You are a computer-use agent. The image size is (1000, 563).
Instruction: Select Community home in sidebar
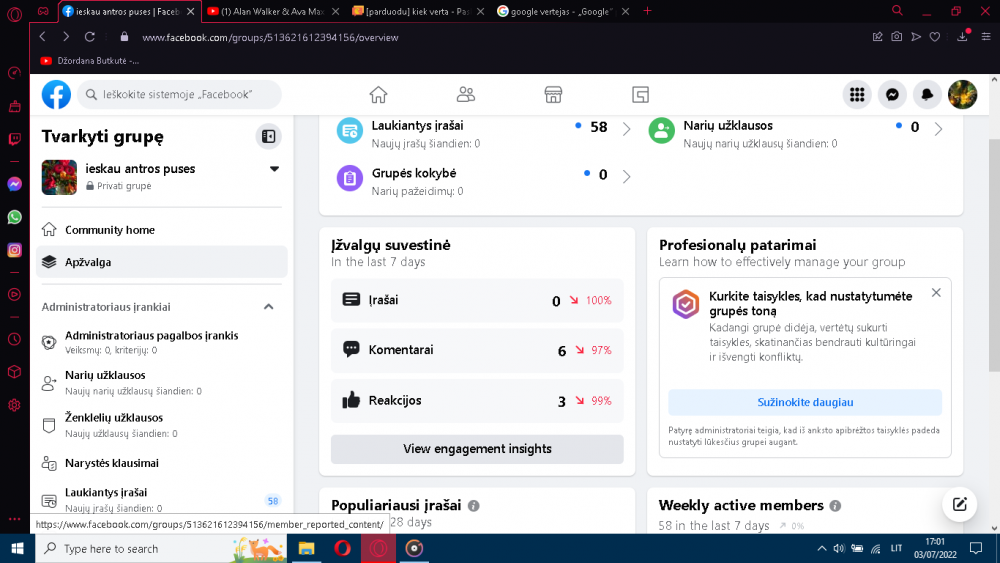[x=162, y=230]
